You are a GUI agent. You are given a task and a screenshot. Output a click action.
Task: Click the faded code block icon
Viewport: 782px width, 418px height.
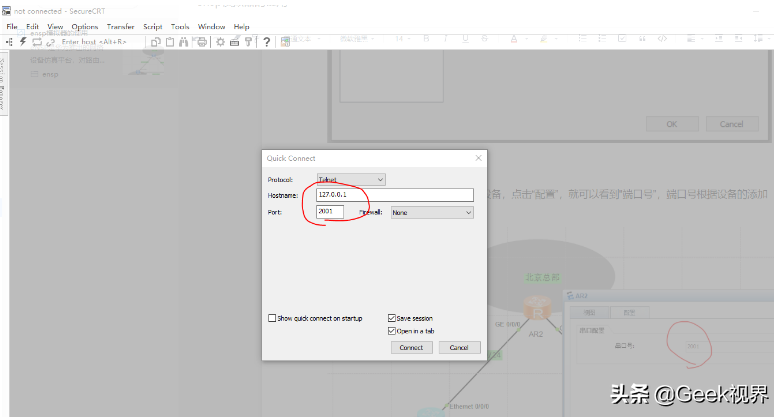coord(662,38)
